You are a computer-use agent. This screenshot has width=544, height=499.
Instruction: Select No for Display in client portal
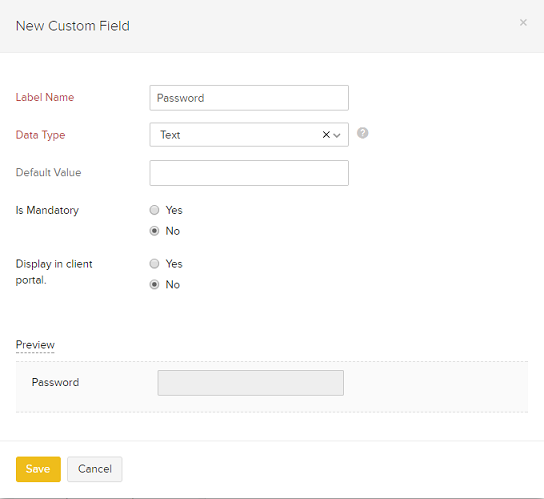coord(154,285)
